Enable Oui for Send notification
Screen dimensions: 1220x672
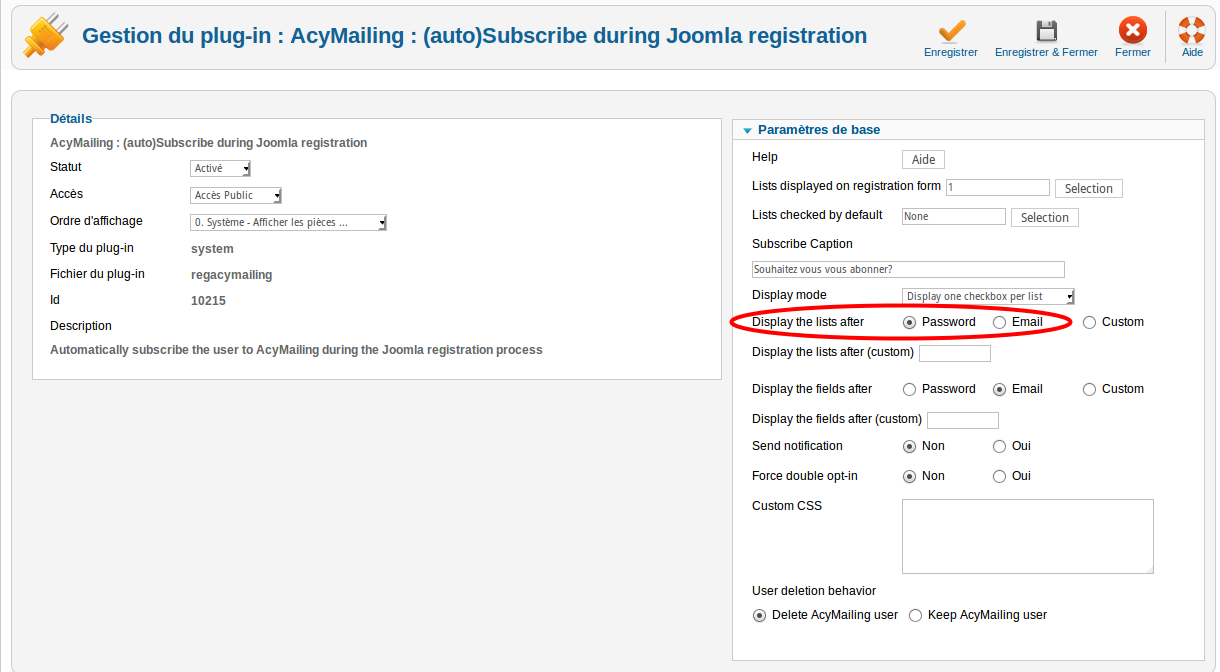pos(1000,447)
